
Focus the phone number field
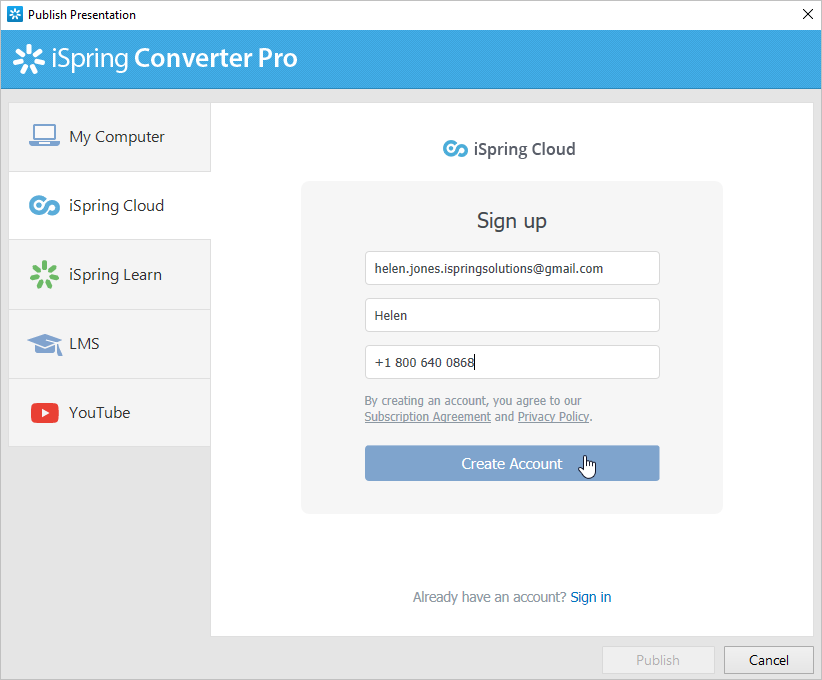512,362
